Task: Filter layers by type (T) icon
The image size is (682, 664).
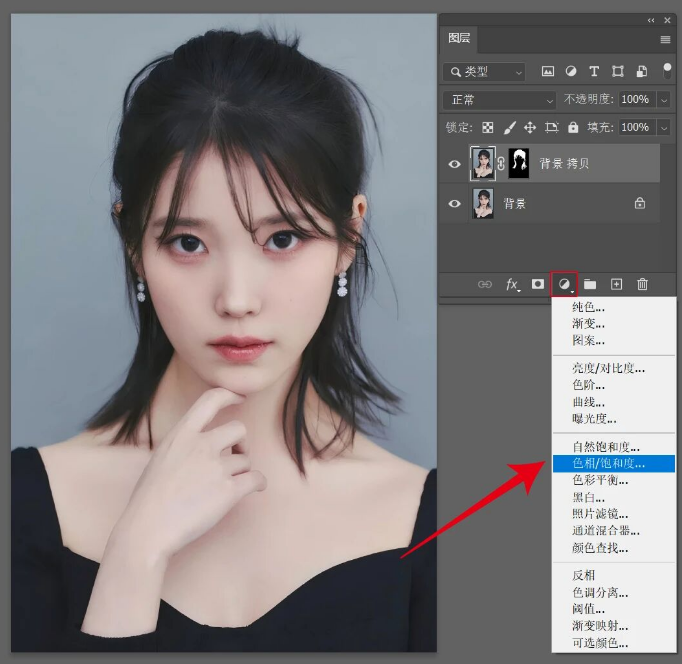Action: click(x=594, y=71)
